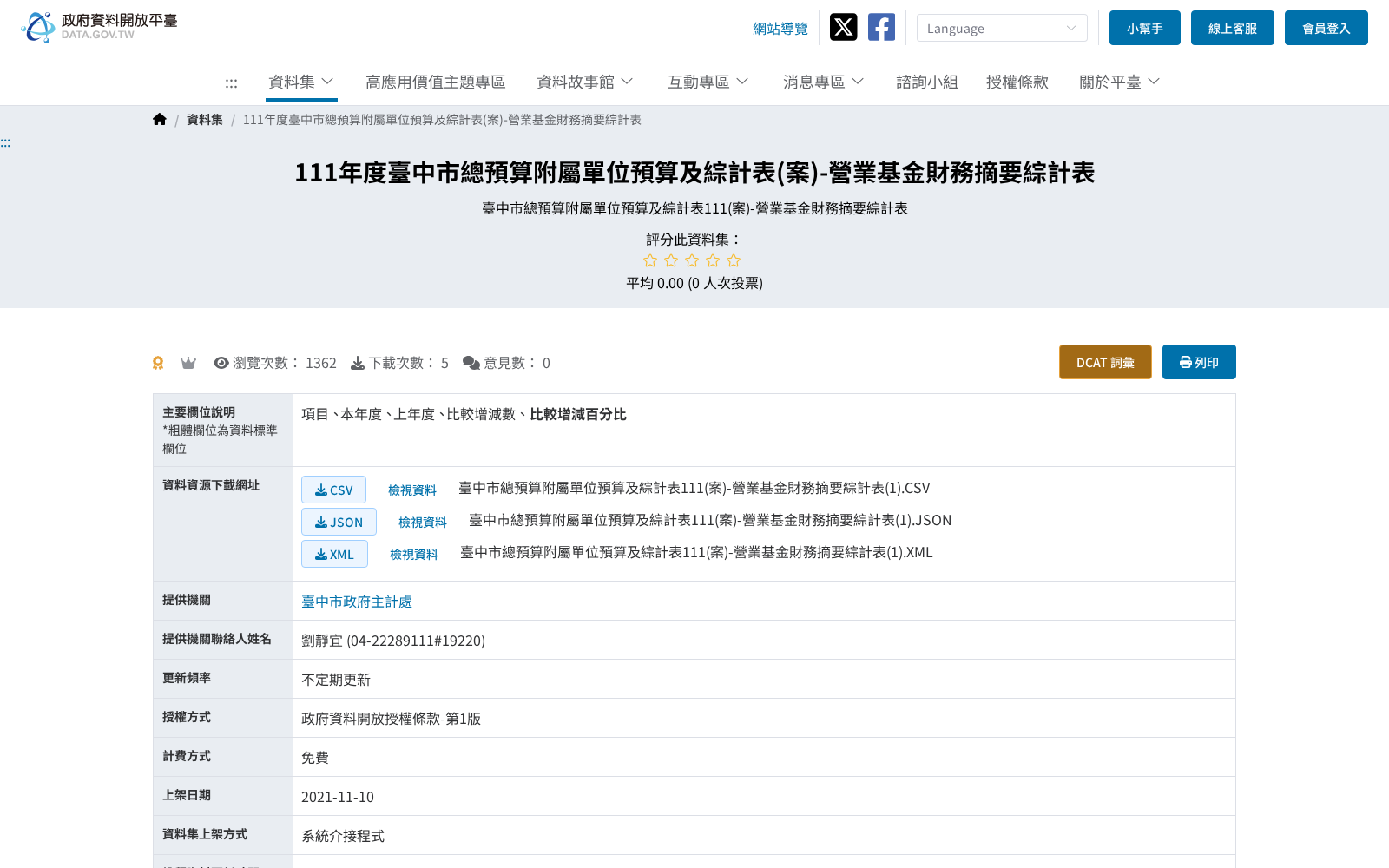Click the ::: marker at left page edge
Screen dimensions: 1389x868
[5, 142]
